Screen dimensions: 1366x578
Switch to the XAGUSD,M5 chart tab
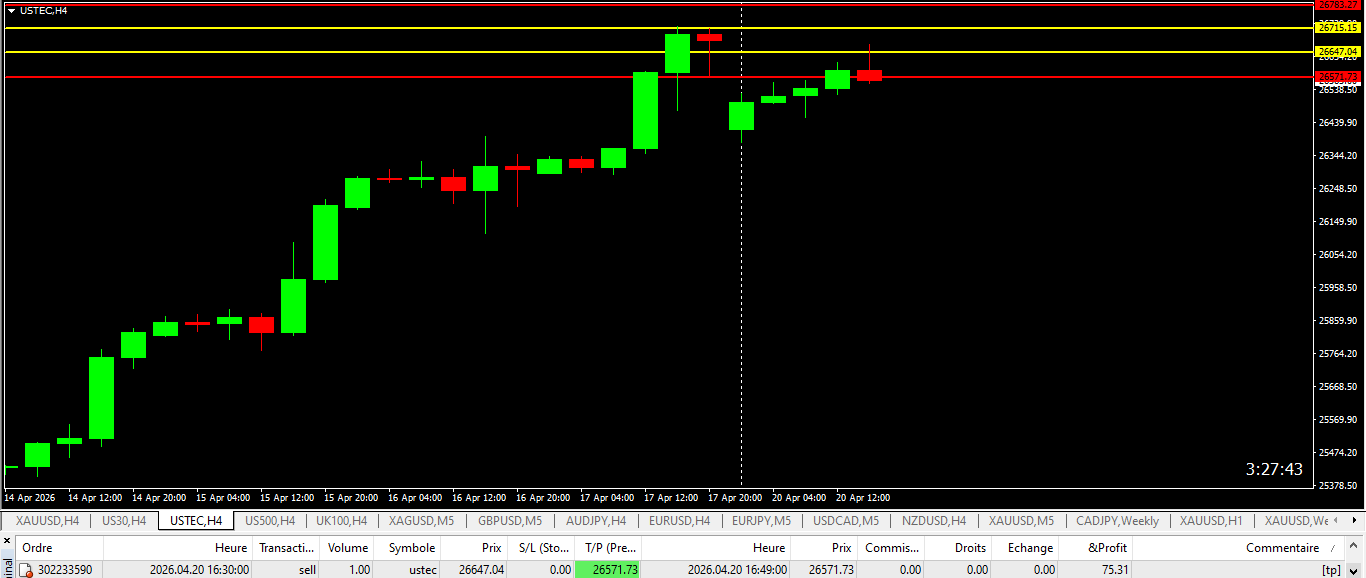(421, 521)
